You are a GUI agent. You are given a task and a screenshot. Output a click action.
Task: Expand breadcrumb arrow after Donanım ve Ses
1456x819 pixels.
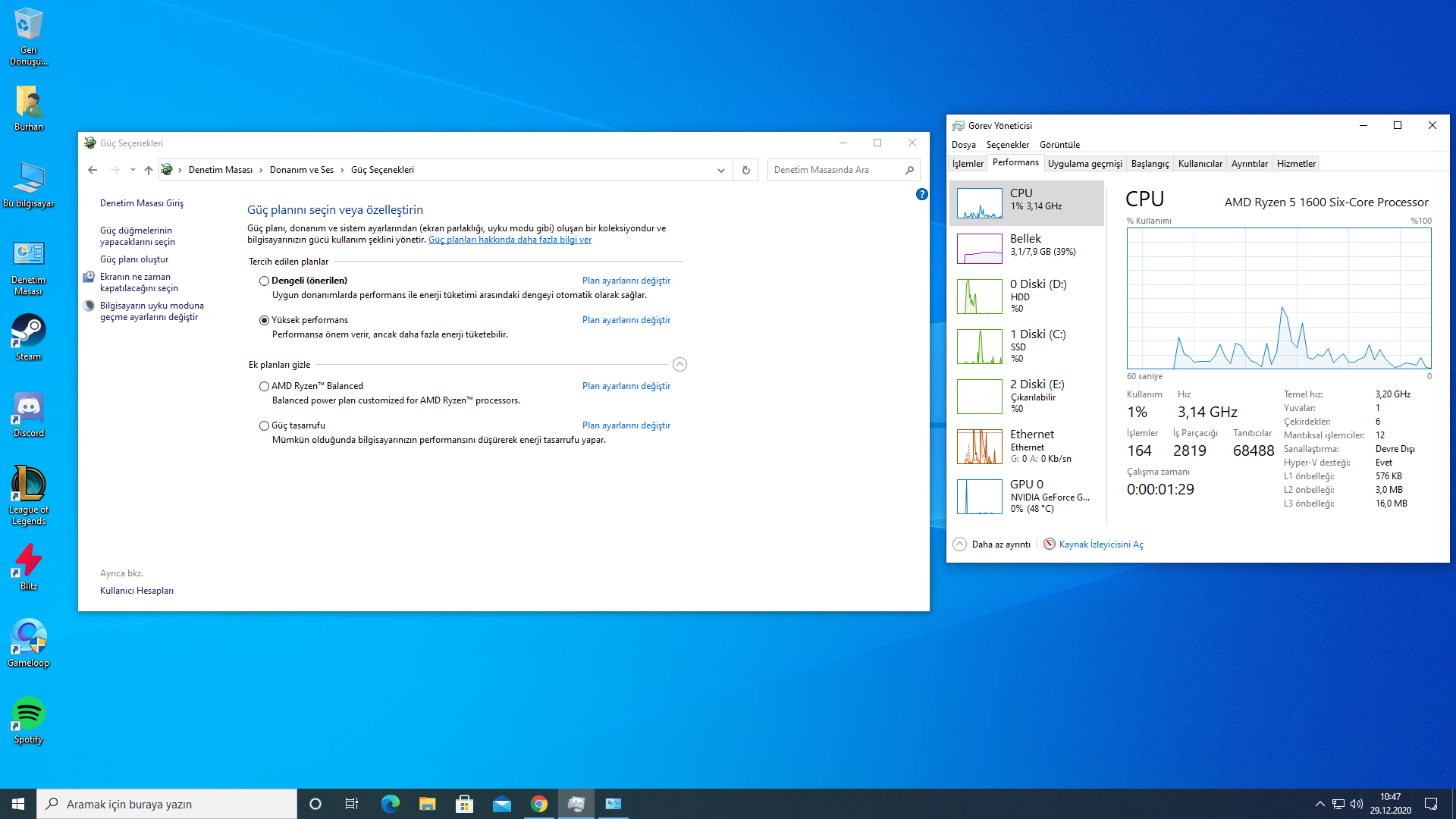click(342, 170)
